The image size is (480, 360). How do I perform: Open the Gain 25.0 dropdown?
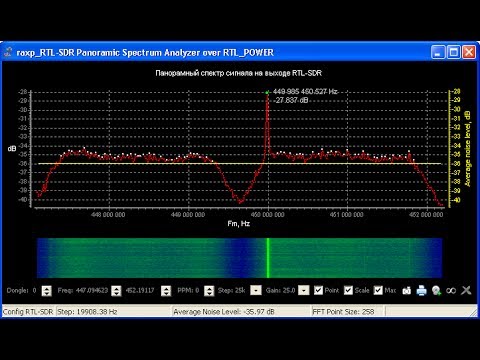tap(303, 290)
